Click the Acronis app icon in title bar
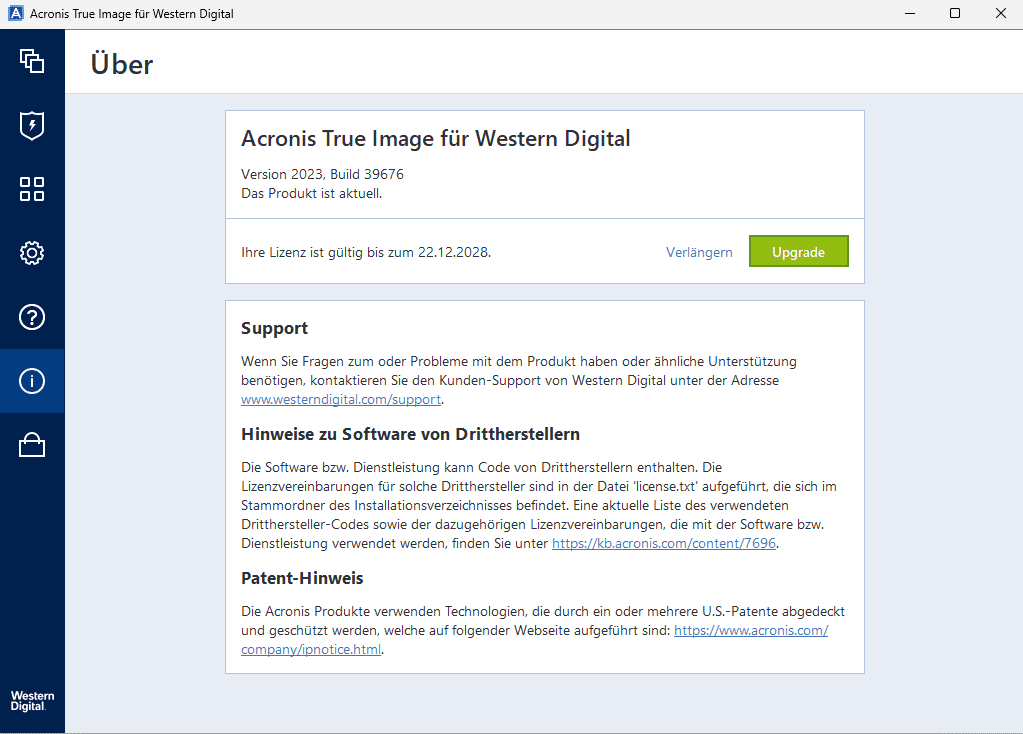 16,13
